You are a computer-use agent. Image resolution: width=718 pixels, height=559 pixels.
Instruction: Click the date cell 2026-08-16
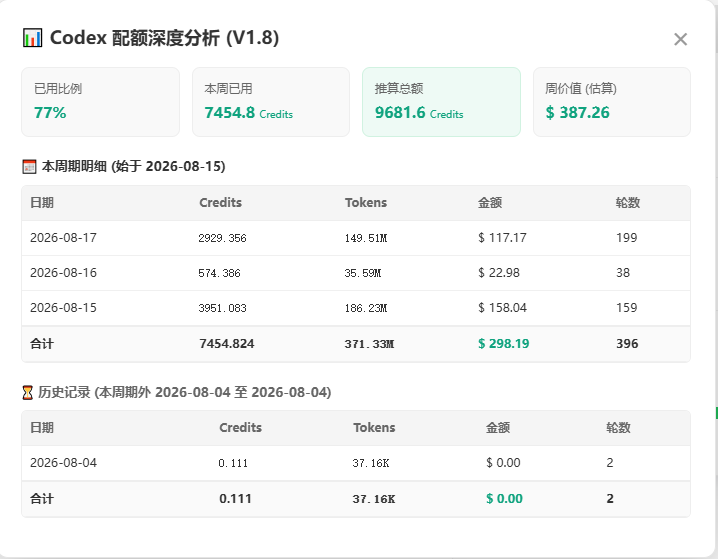coord(63,273)
